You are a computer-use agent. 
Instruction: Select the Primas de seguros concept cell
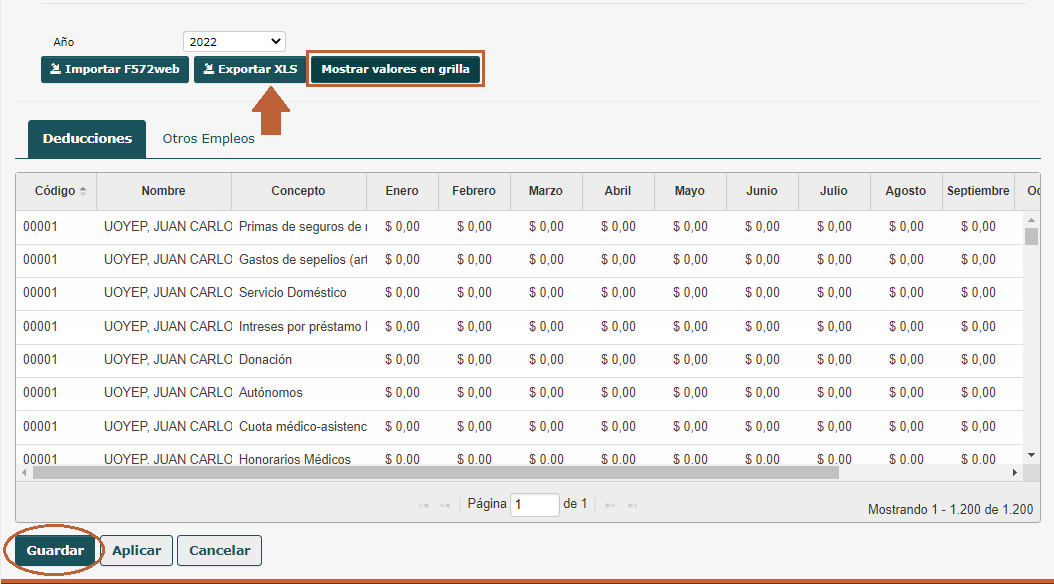pyautogui.click(x=299, y=227)
